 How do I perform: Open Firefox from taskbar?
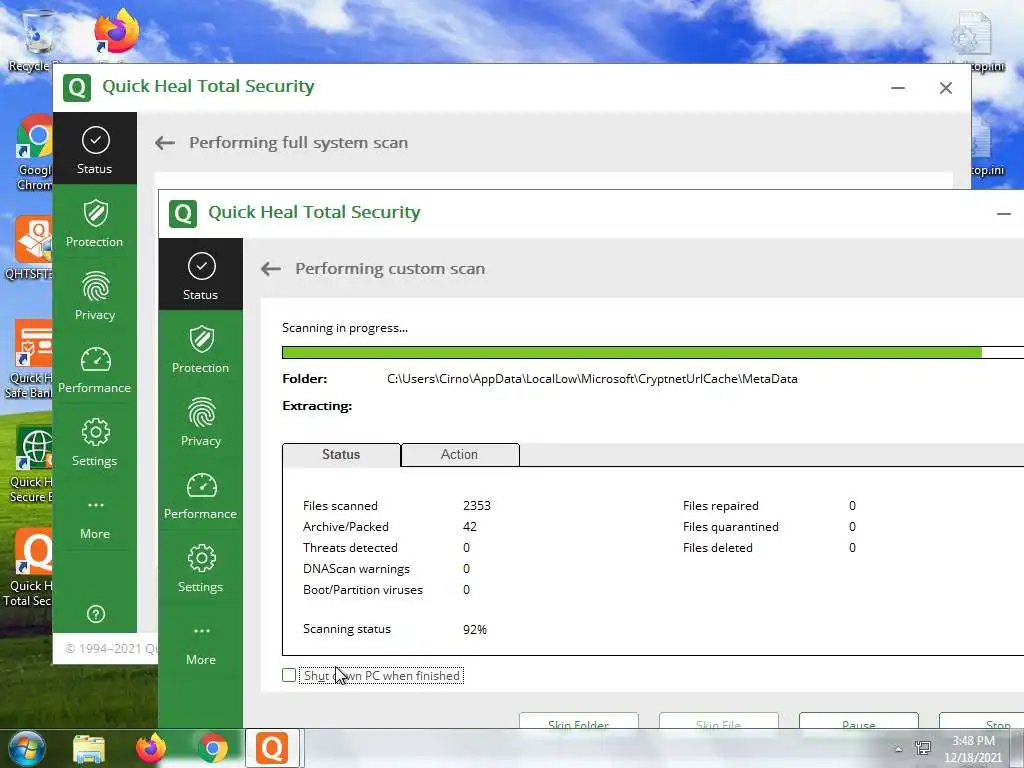tap(151, 748)
